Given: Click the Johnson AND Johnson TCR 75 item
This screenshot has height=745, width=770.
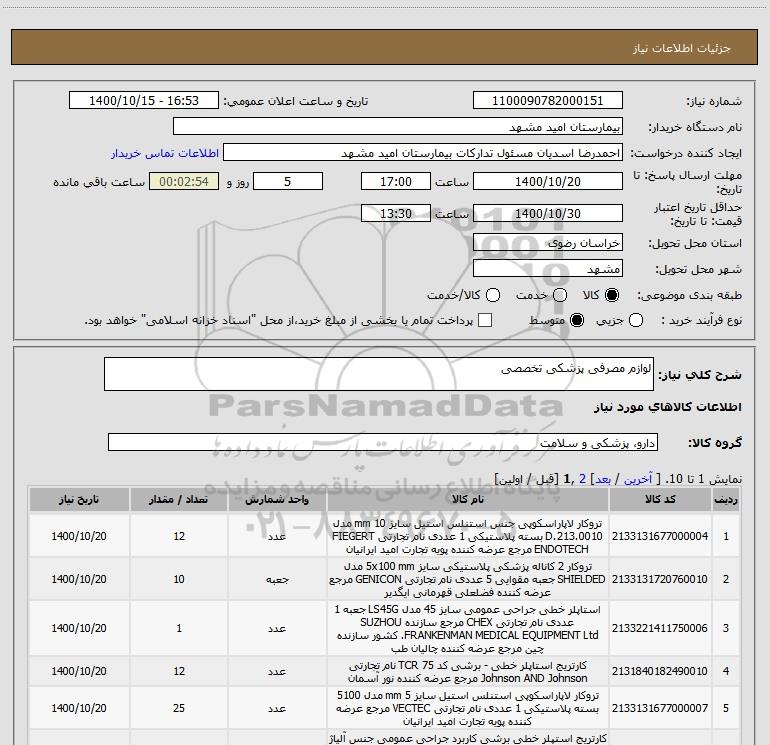Looking at the screenshot, I should point(468,671).
